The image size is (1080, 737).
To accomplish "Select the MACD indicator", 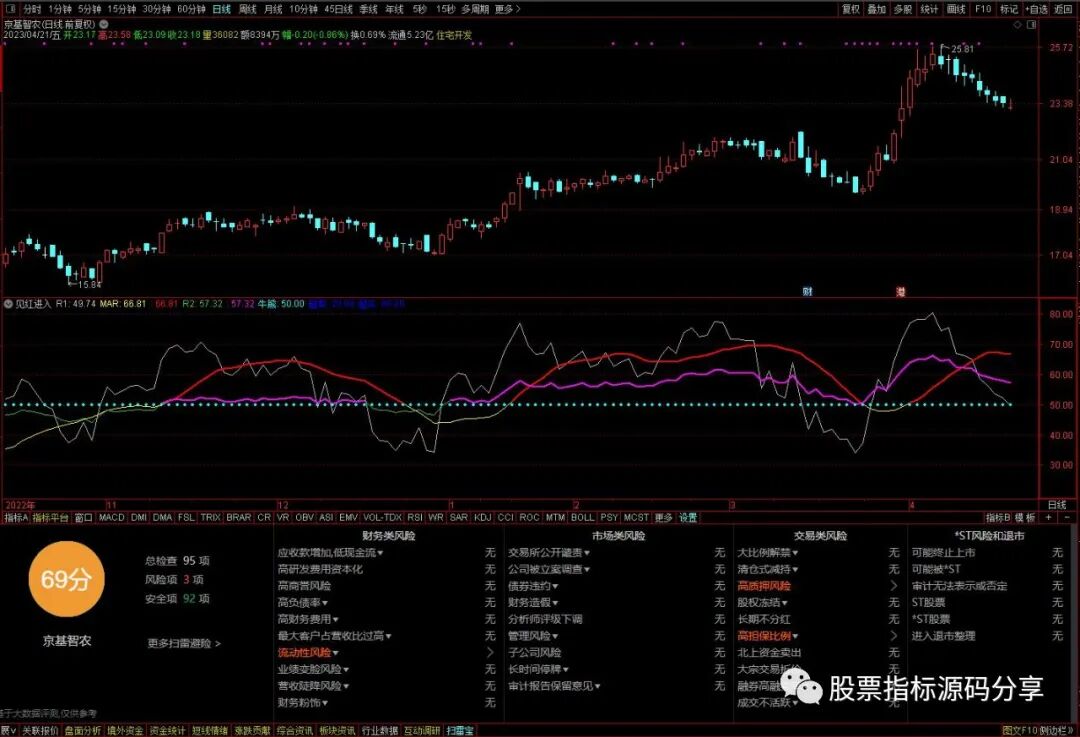I will (x=112, y=517).
